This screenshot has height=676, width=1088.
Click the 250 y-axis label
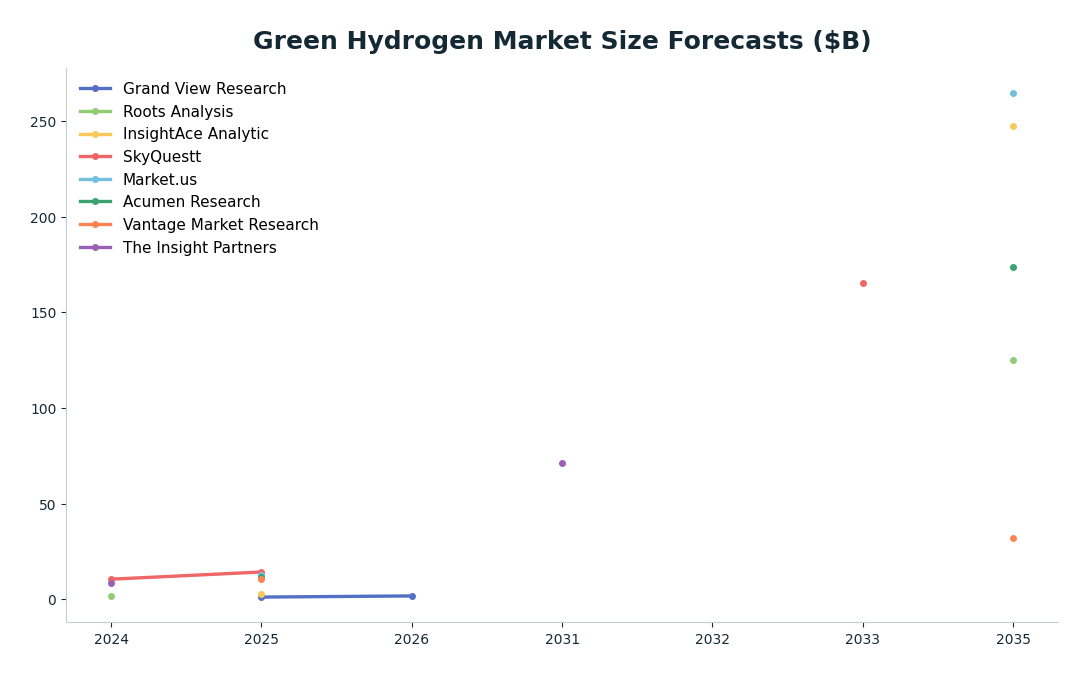pos(44,122)
